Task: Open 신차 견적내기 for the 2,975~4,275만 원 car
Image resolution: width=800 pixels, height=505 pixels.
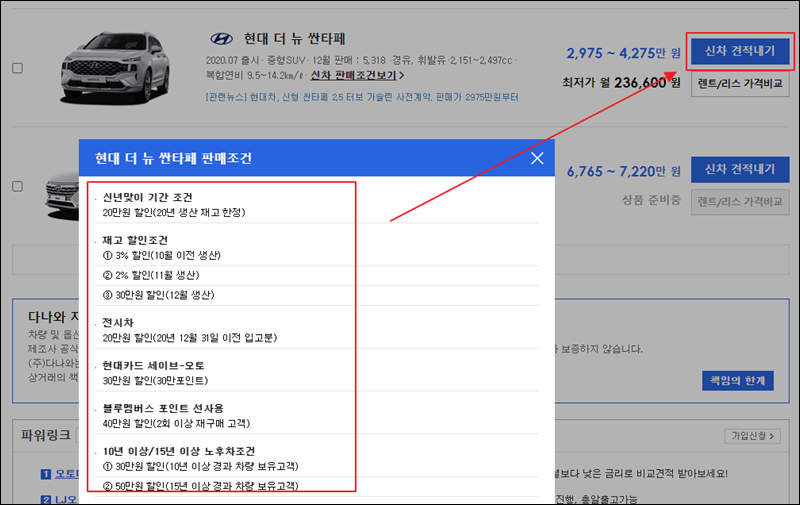Action: [740, 51]
